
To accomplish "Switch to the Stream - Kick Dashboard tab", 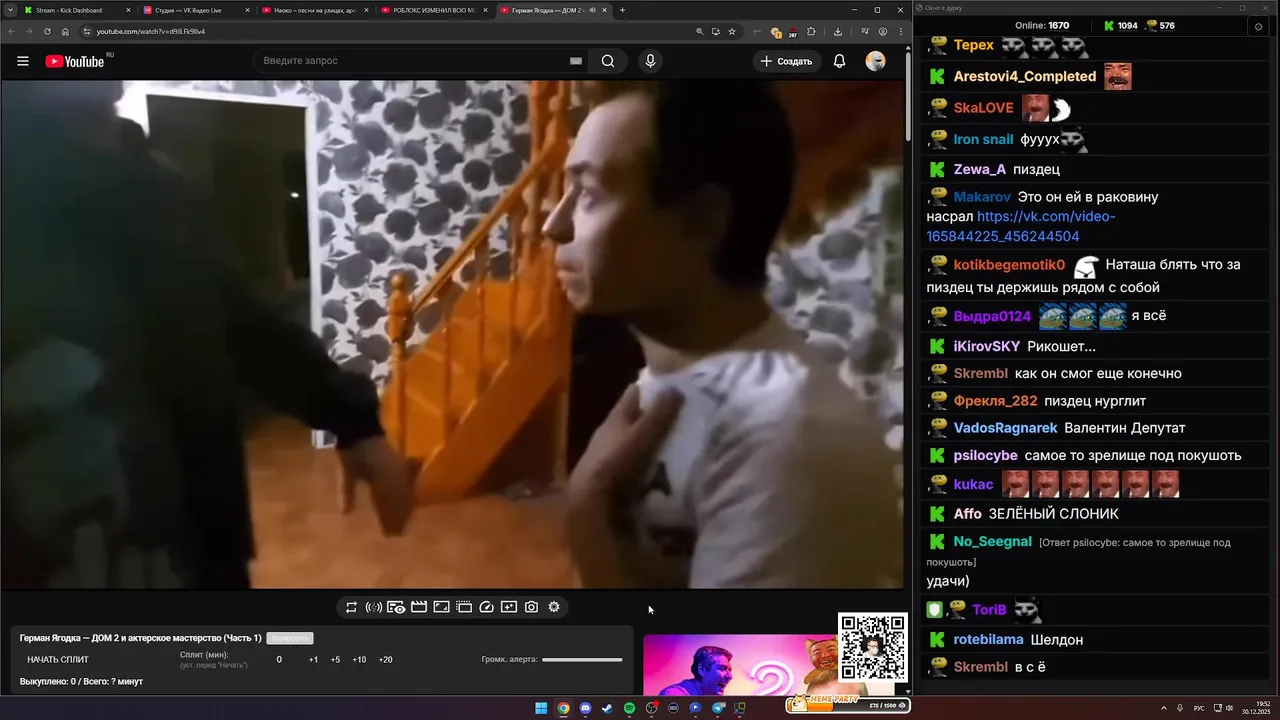I will click(x=77, y=10).
